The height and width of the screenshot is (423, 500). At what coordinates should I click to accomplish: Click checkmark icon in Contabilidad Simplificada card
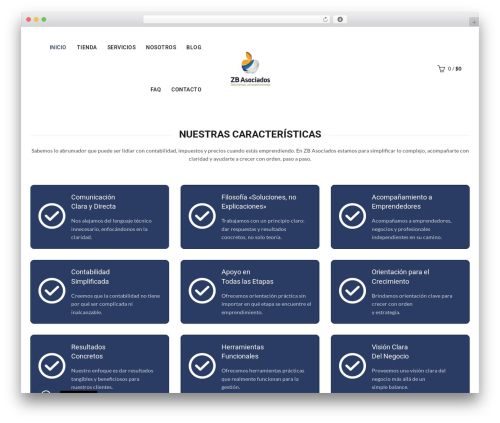tap(52, 291)
